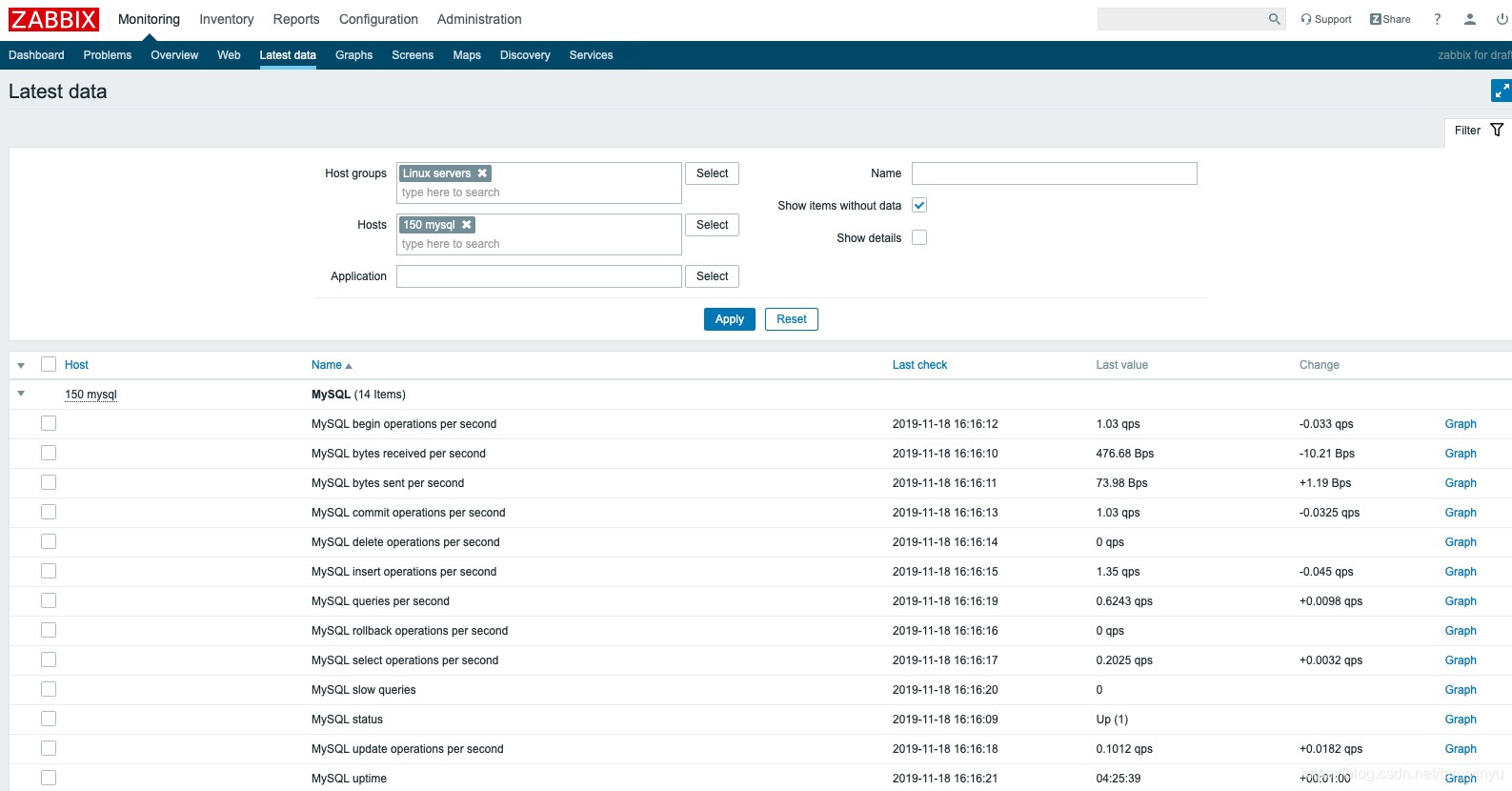Viewport: 1512px width, 791px height.
Task: Open help question mark icon
Action: click(x=1438, y=19)
